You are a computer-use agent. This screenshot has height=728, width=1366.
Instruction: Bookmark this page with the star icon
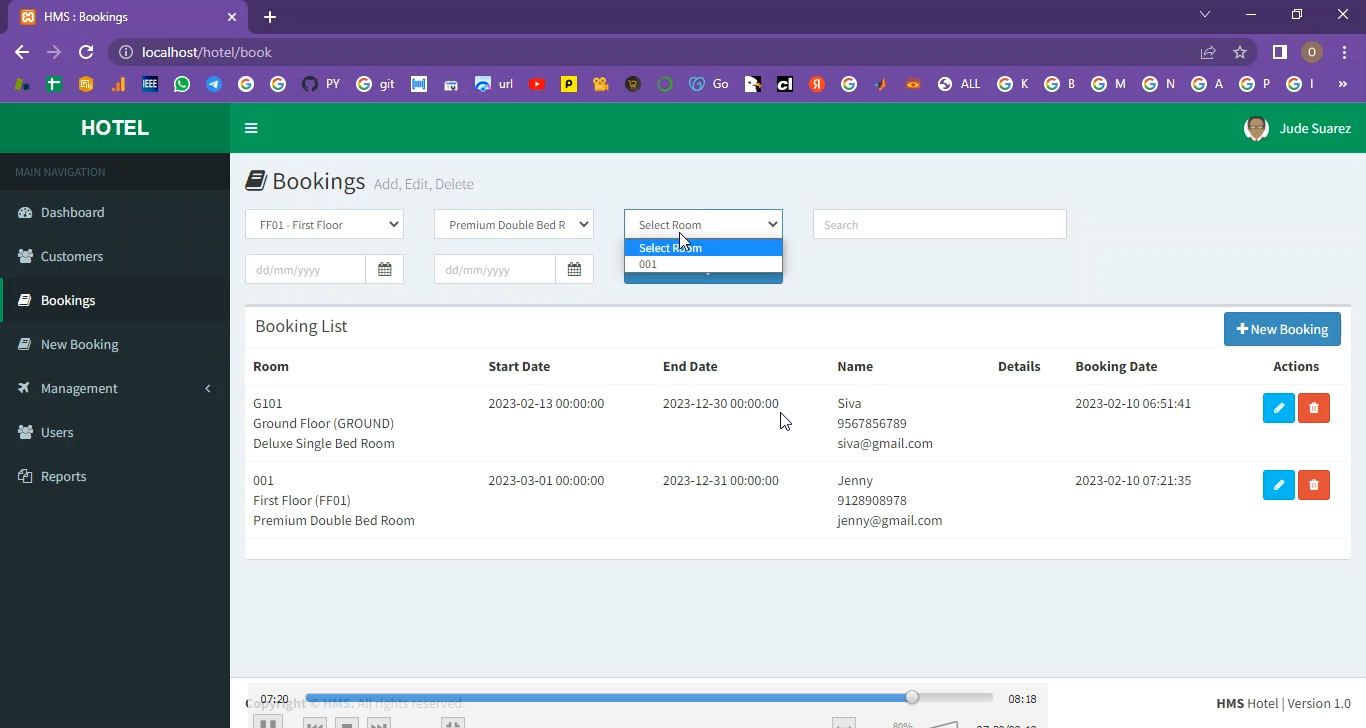(1240, 52)
